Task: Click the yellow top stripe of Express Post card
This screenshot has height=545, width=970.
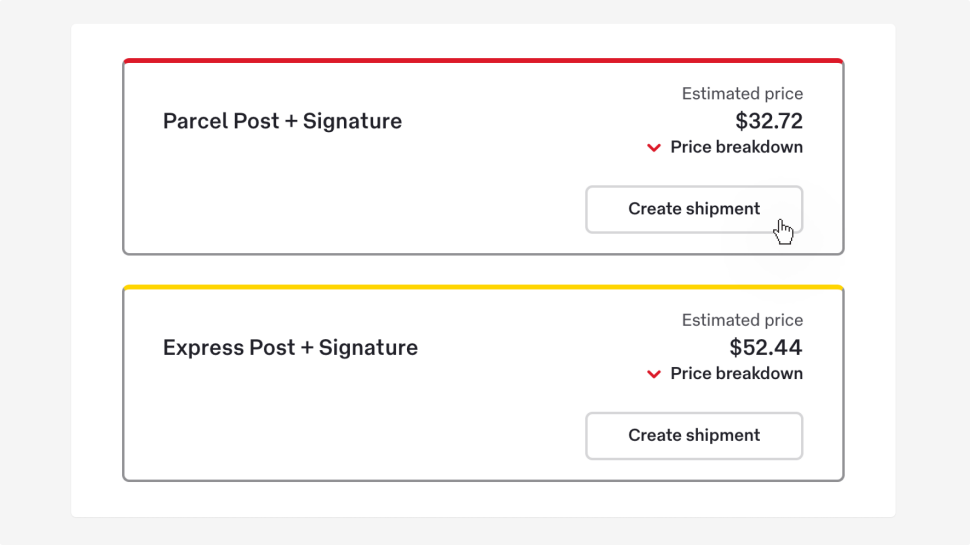Action: [483, 287]
